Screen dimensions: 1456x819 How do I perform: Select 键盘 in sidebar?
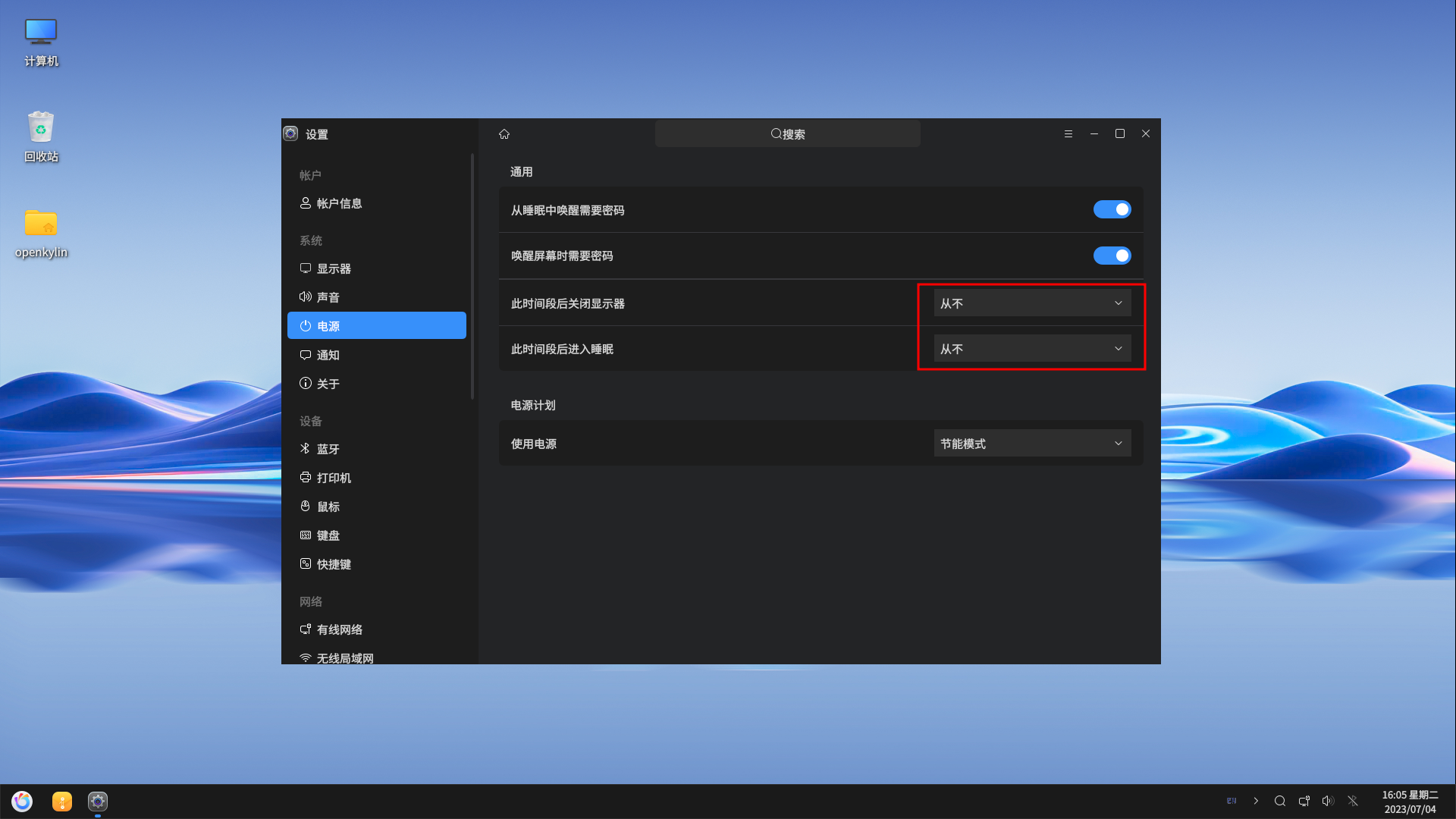click(377, 535)
